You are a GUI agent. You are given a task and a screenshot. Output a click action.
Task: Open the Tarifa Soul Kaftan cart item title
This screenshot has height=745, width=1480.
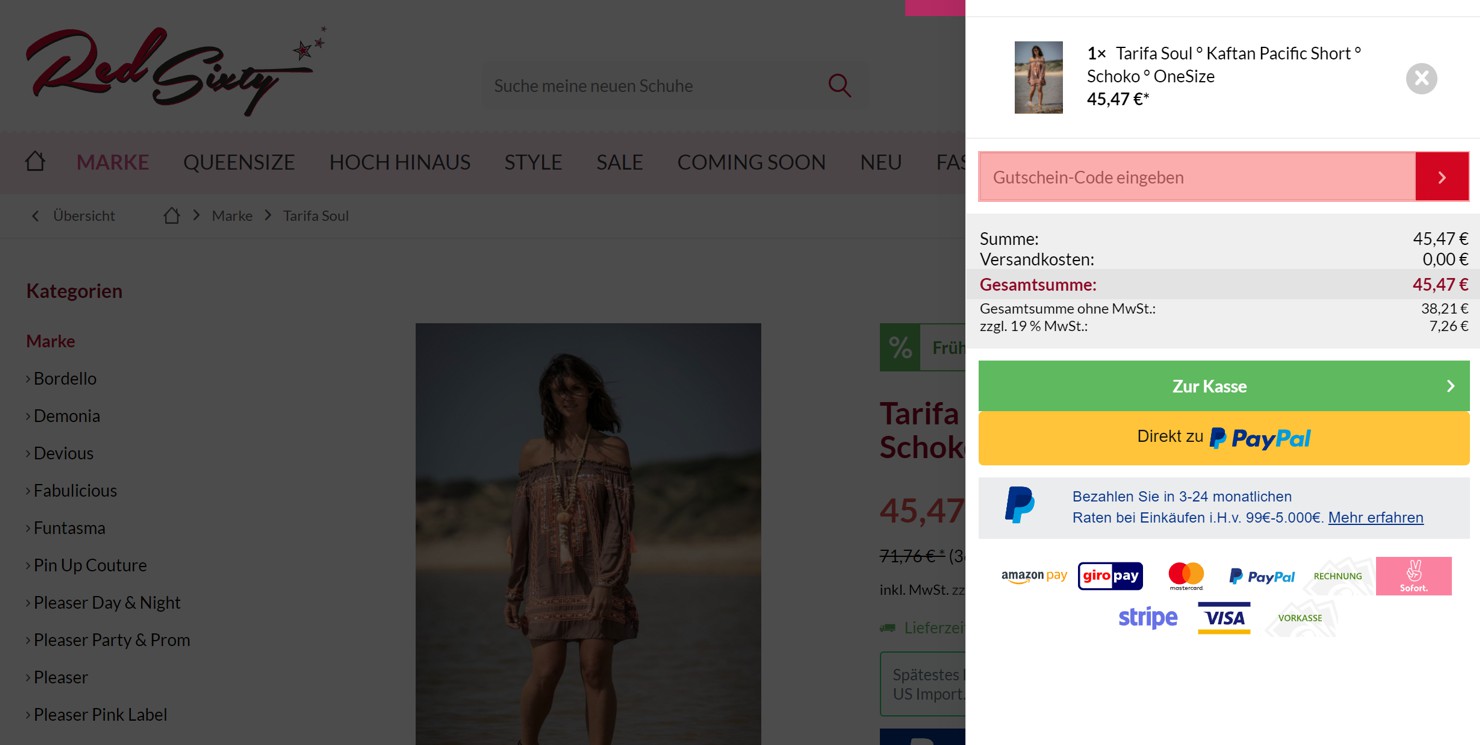click(1224, 65)
